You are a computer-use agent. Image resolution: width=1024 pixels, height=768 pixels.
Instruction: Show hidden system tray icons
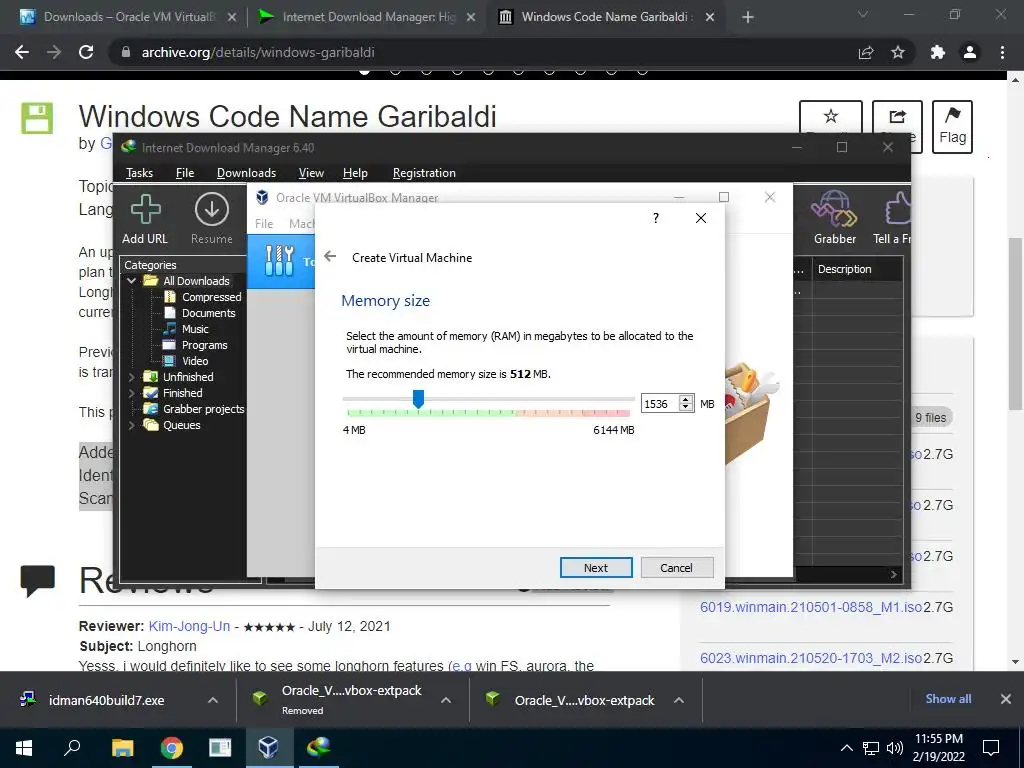click(x=846, y=748)
